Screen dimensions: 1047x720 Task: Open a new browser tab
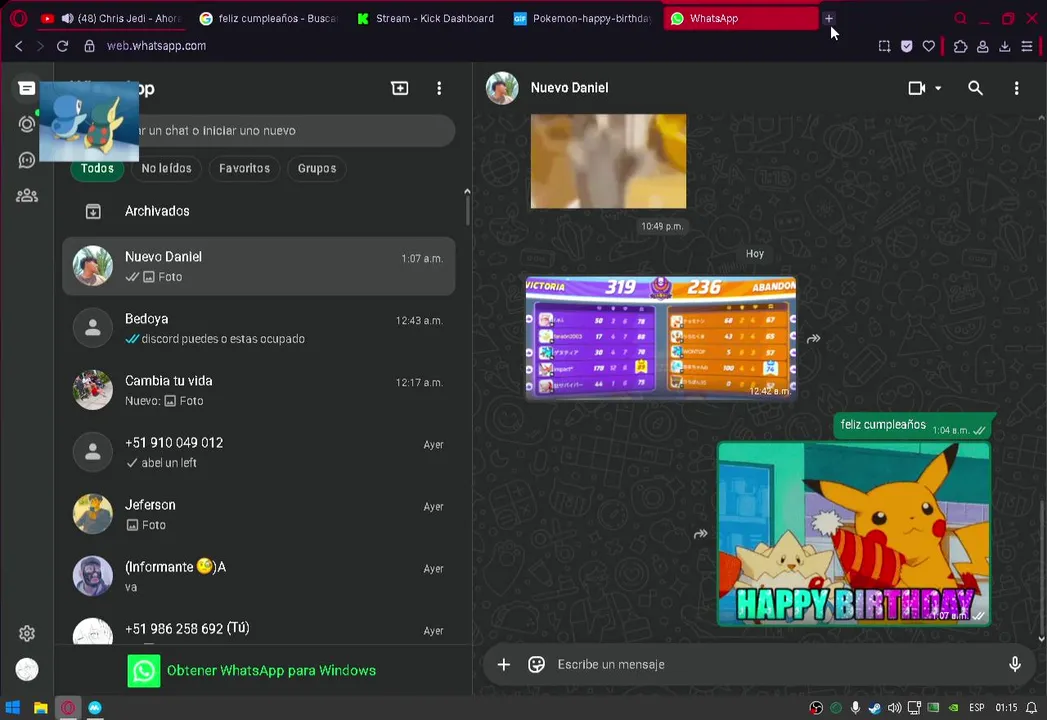coord(829,18)
